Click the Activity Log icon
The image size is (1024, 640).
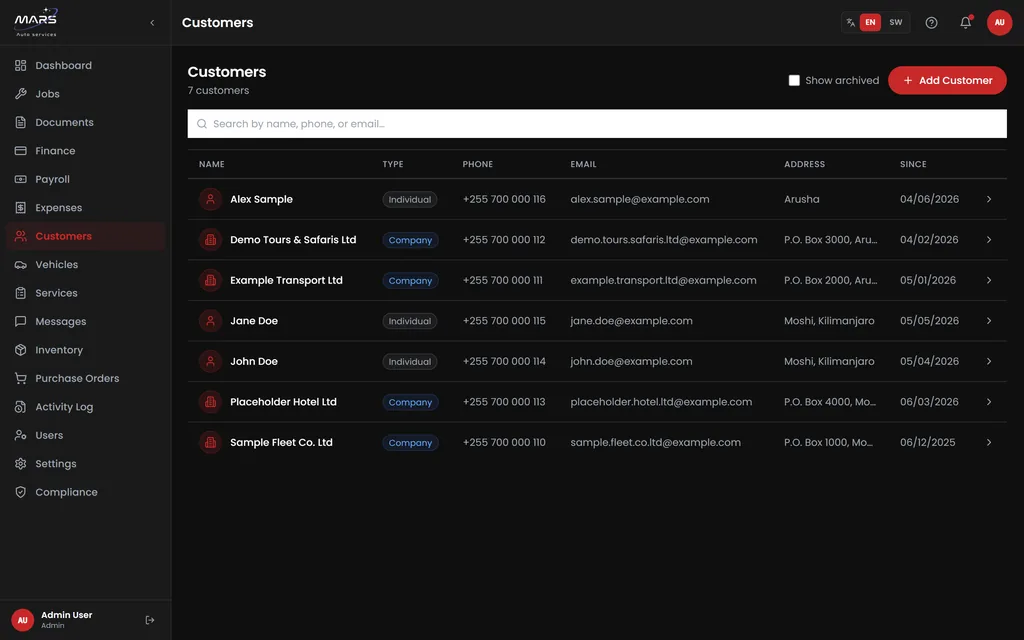click(20, 407)
